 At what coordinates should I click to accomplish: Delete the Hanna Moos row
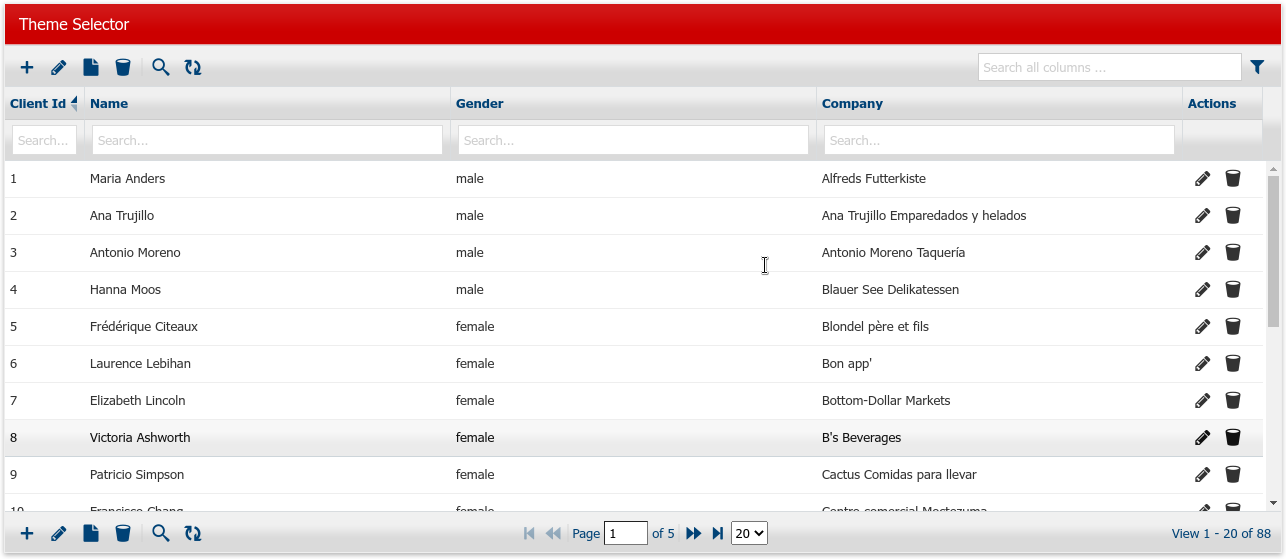[1233, 290]
